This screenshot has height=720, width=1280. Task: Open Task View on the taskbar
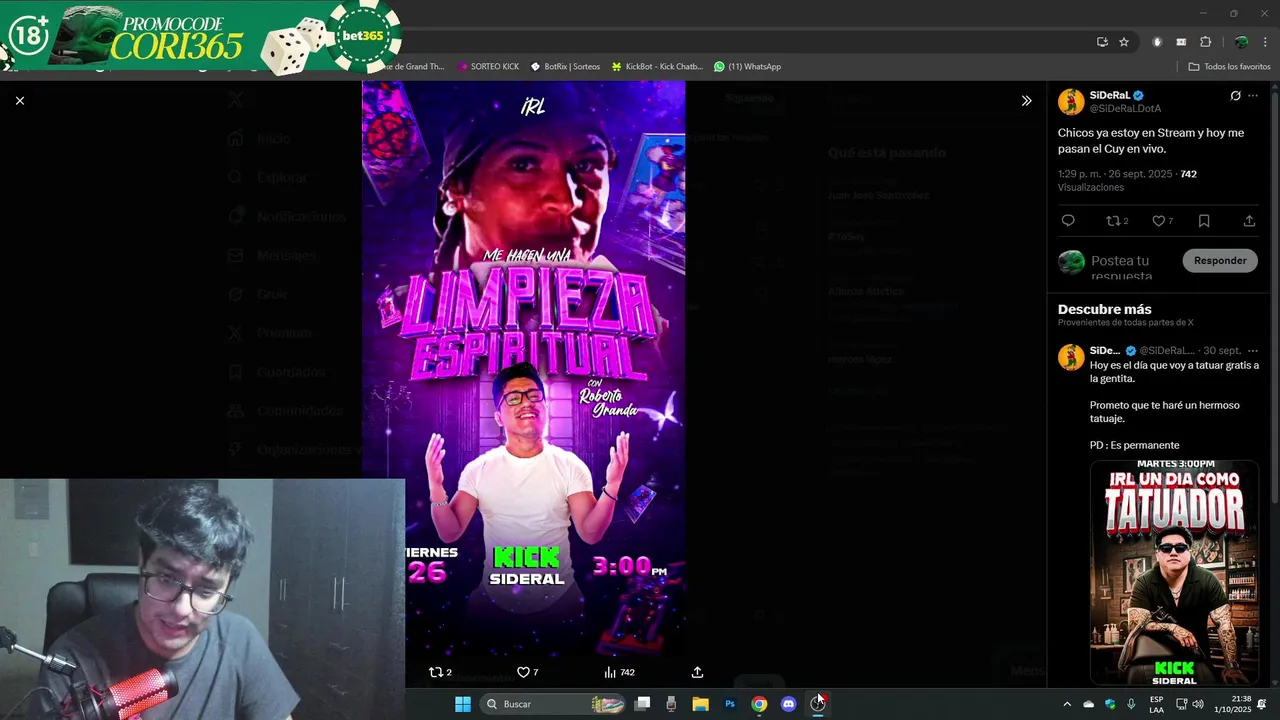pos(643,704)
